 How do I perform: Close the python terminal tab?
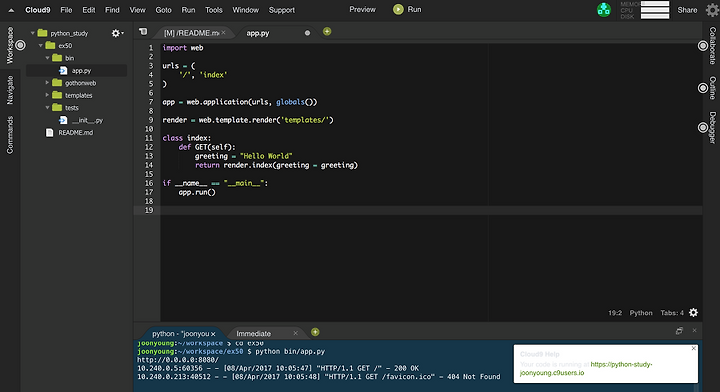point(213,334)
